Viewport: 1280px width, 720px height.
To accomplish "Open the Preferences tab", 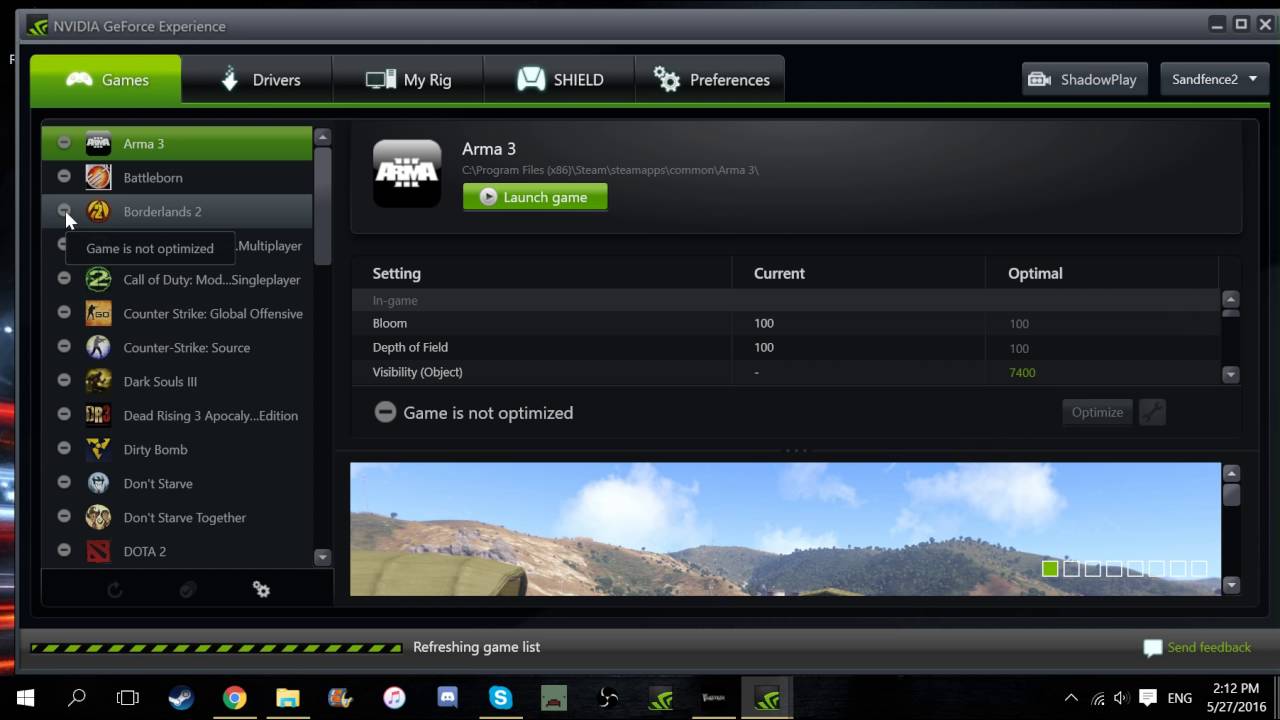I will point(710,80).
